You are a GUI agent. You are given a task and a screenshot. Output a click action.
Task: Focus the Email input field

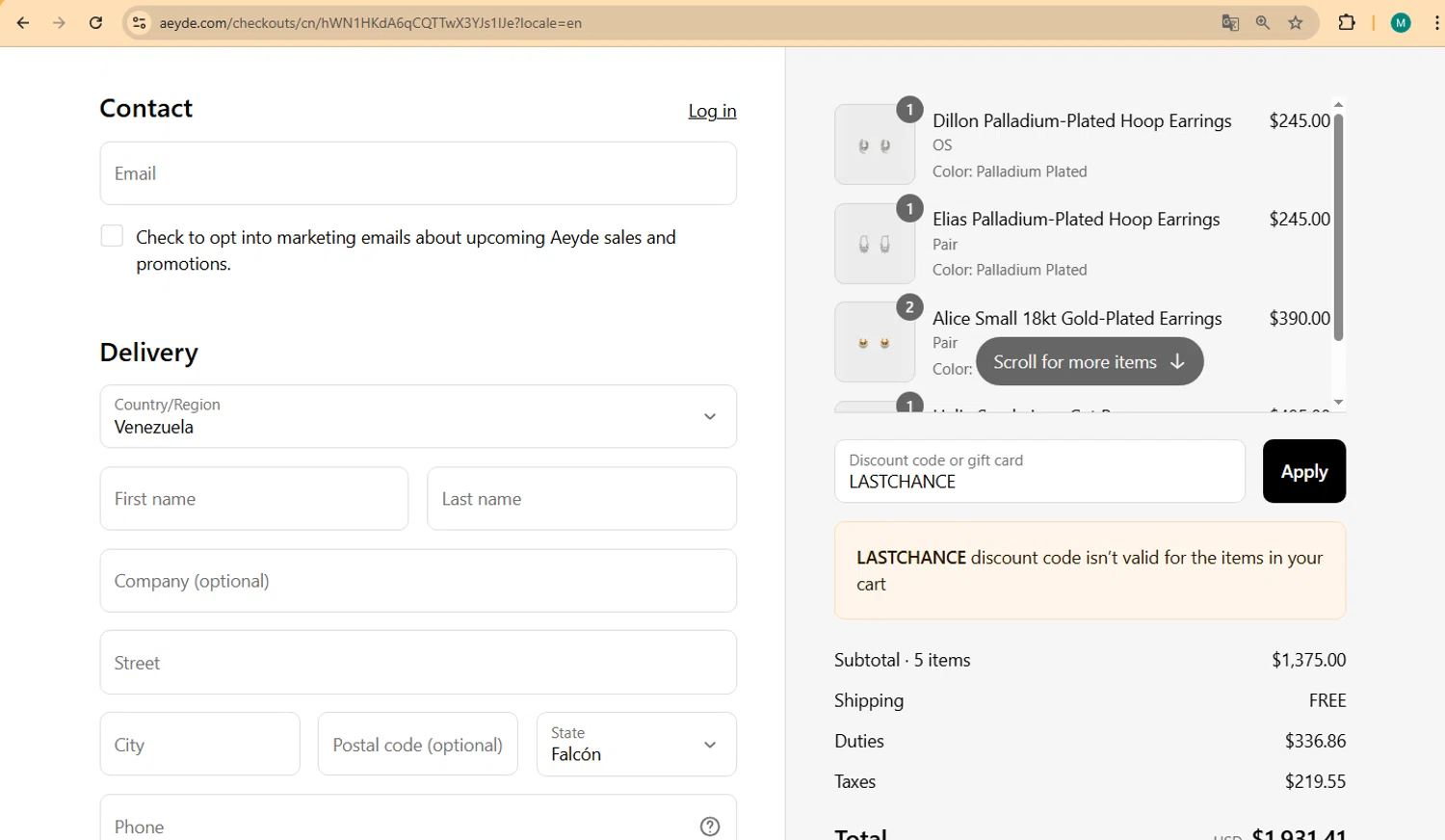click(x=418, y=173)
